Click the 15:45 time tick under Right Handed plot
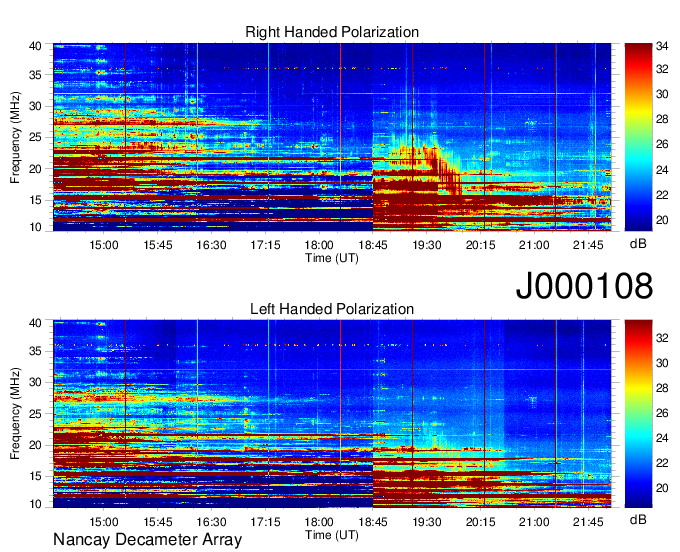The image size is (680, 552). pos(158,245)
